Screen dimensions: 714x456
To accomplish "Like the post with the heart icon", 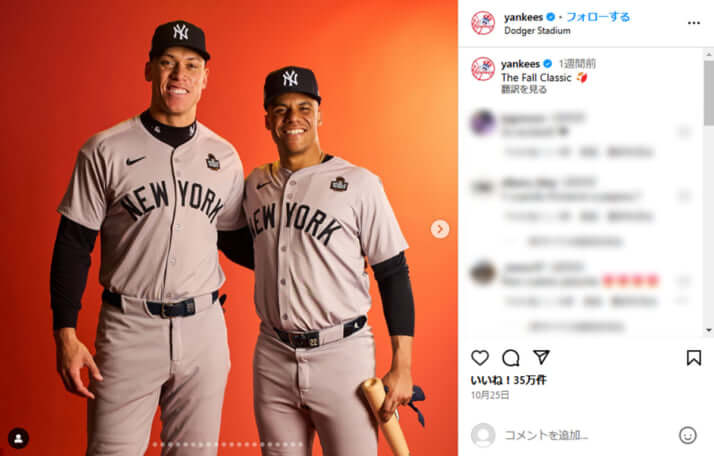I will click(480, 358).
